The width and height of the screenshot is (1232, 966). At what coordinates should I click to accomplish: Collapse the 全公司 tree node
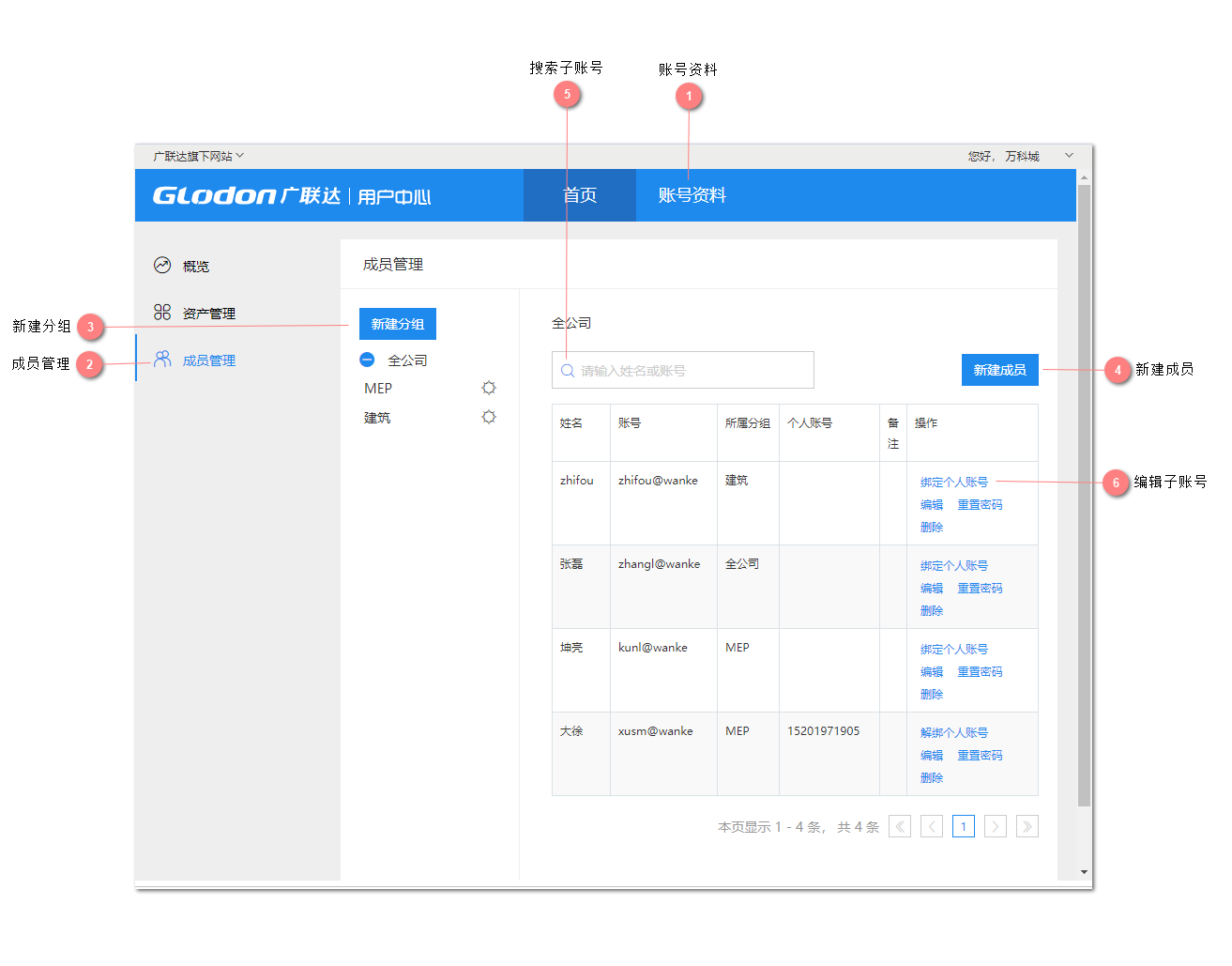point(367,360)
